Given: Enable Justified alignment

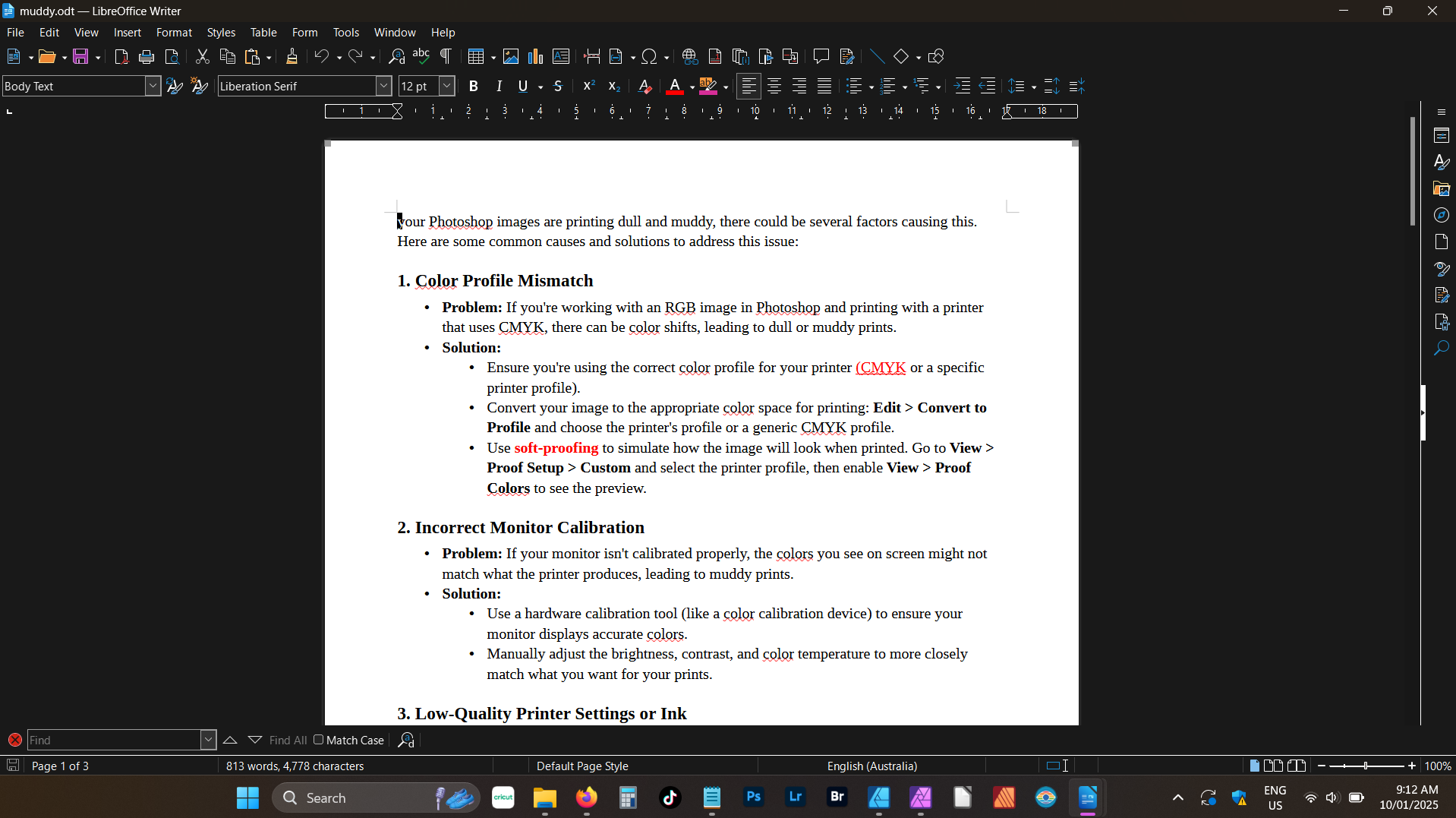Looking at the screenshot, I should (x=824, y=87).
